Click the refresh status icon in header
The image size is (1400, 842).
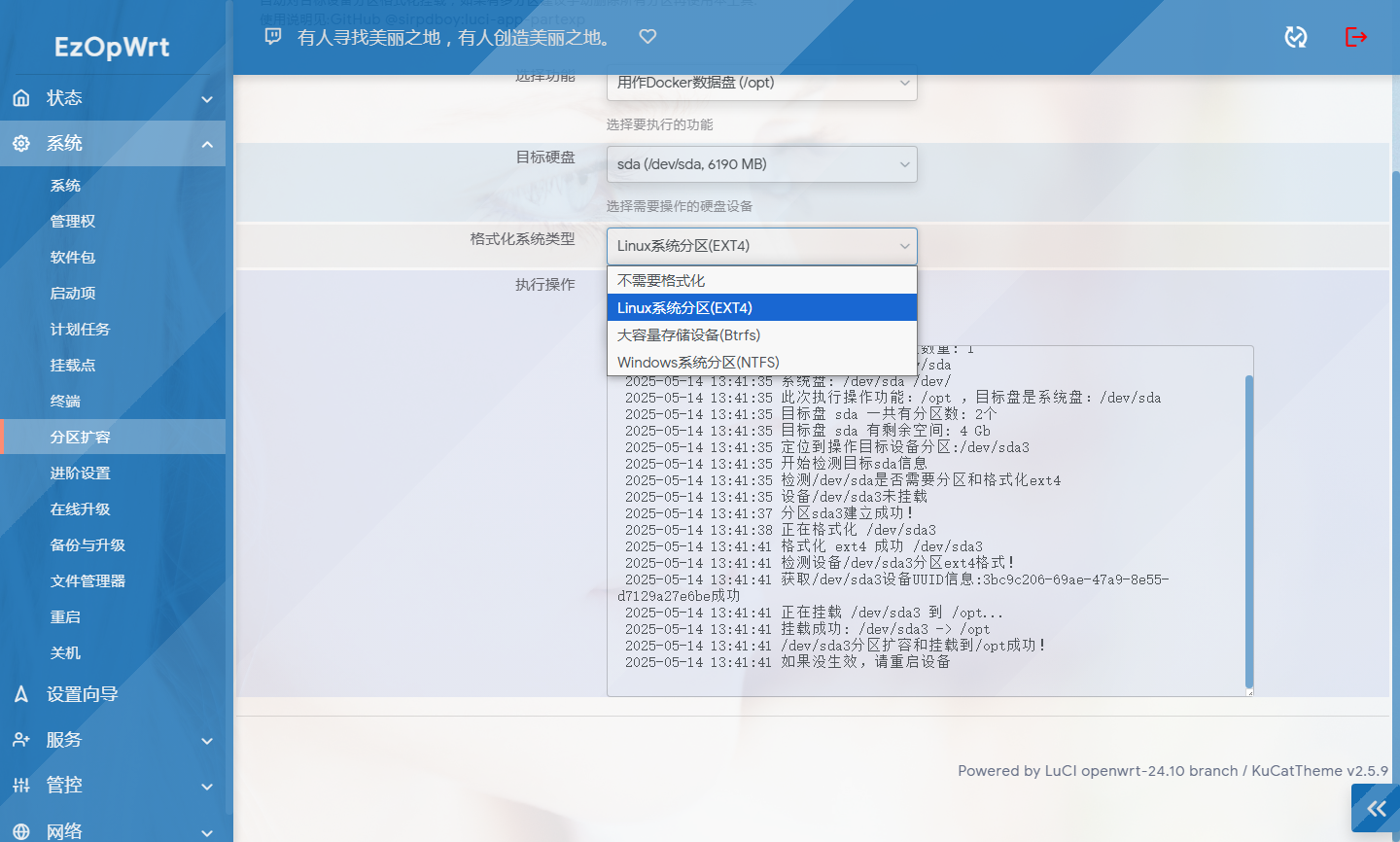coord(1295,37)
